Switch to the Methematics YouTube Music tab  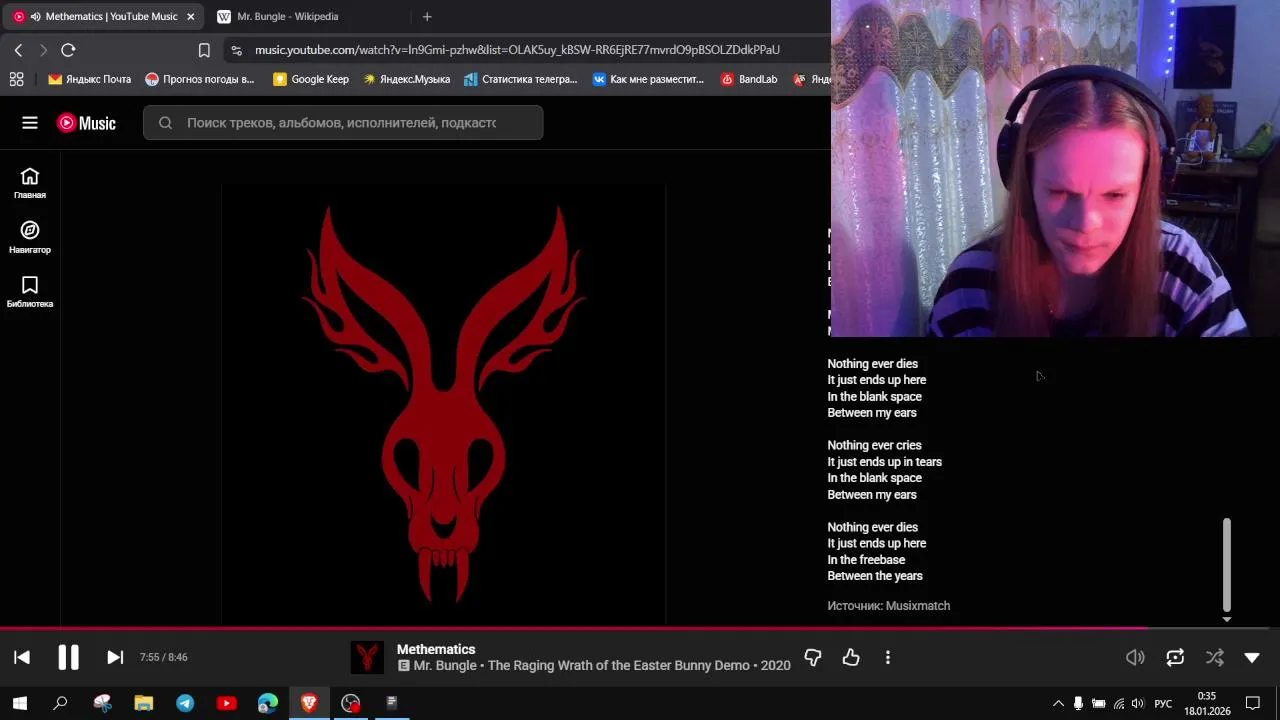(x=104, y=16)
